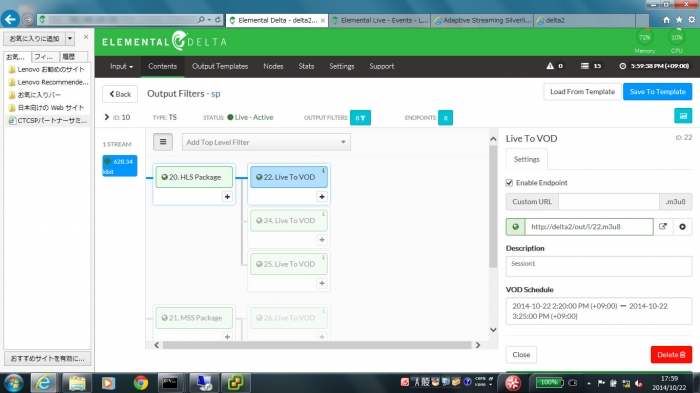
Task: Click the Endpoints count badge
Action: [445, 118]
